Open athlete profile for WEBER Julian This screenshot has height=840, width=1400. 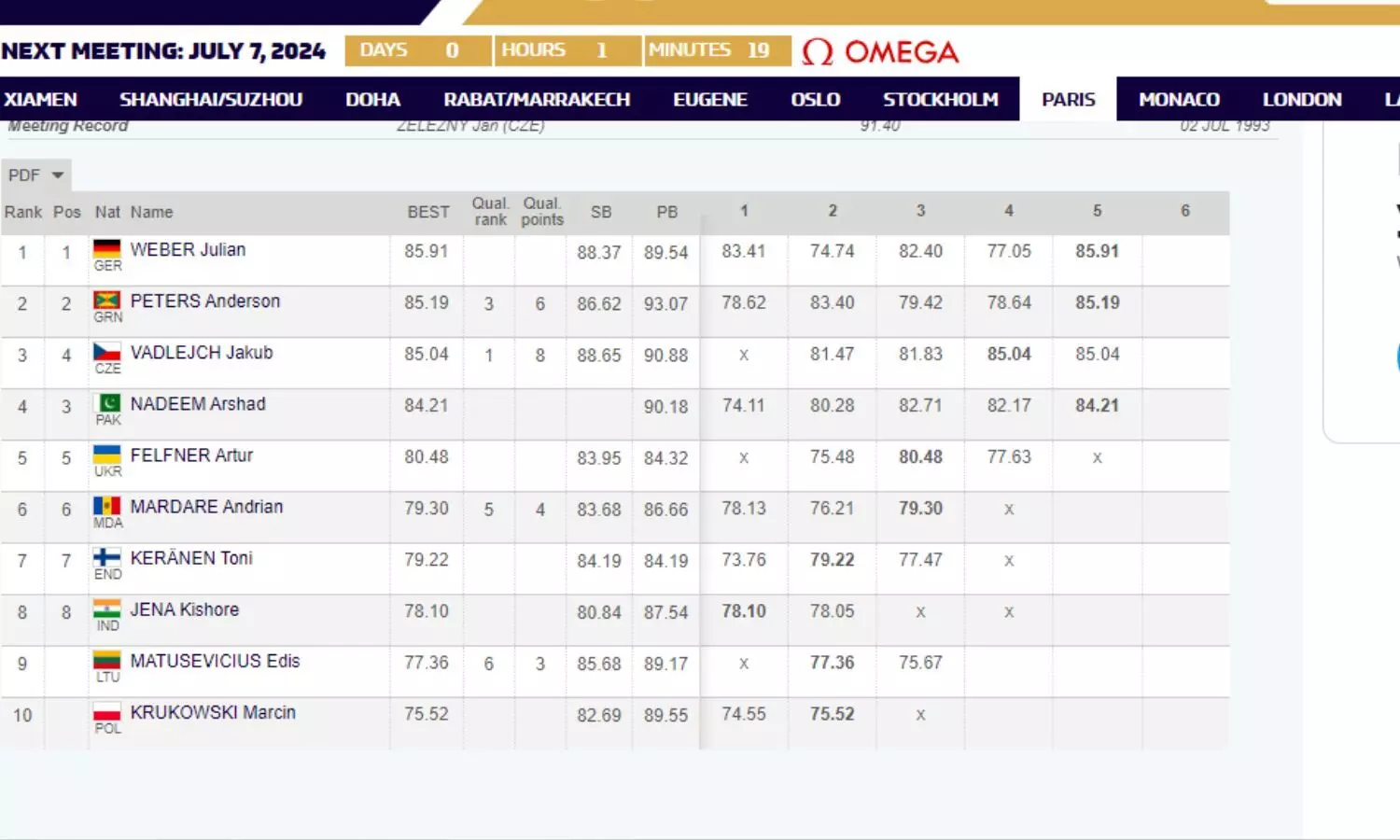[x=188, y=250]
